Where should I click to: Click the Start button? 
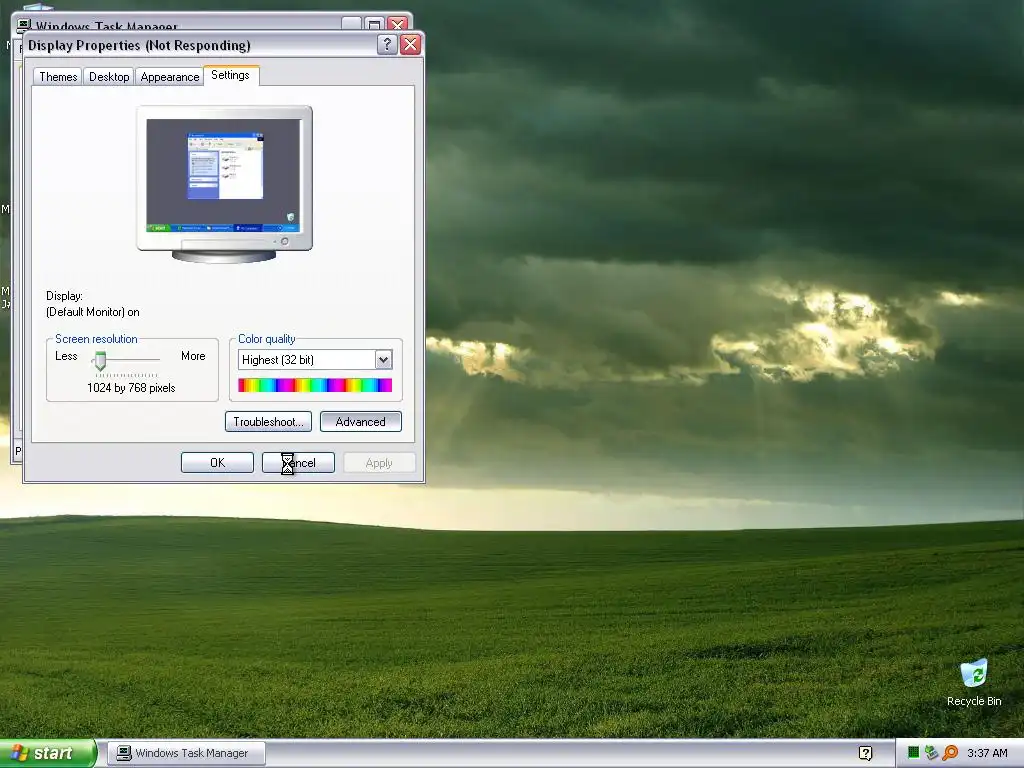pyautogui.click(x=48, y=753)
